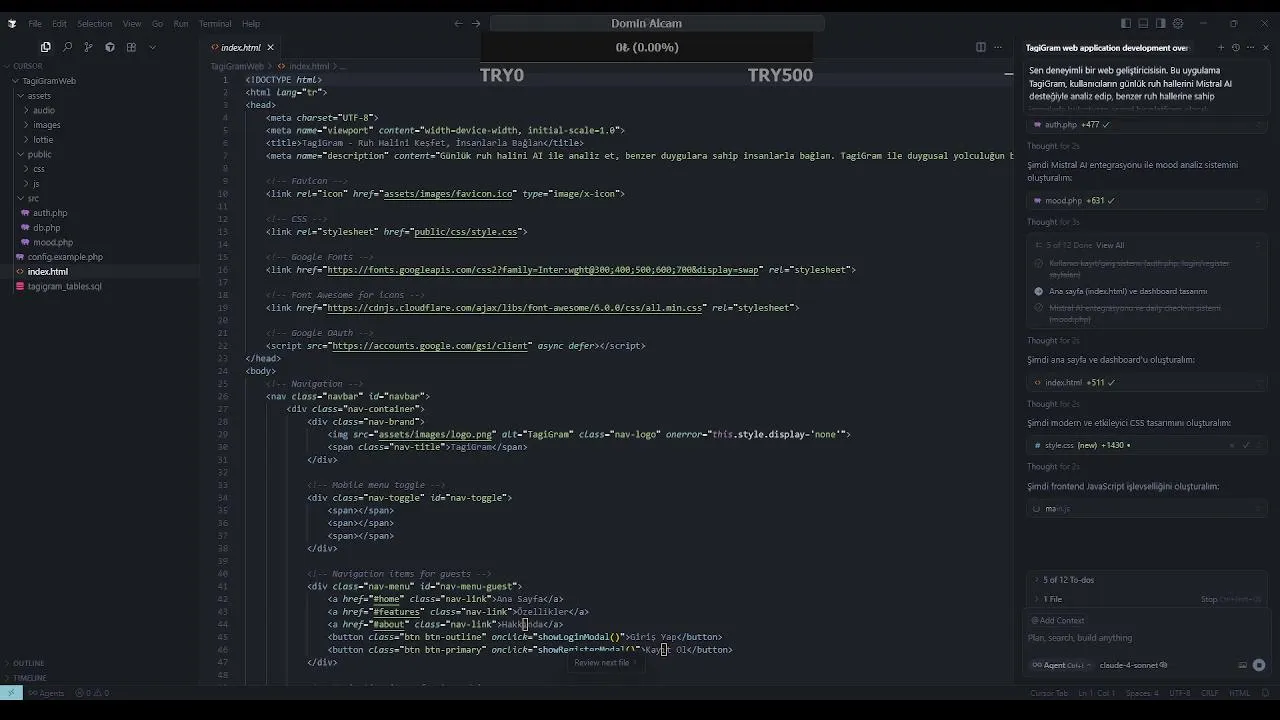
Task: Open the Terminal menu
Action: click(215, 23)
